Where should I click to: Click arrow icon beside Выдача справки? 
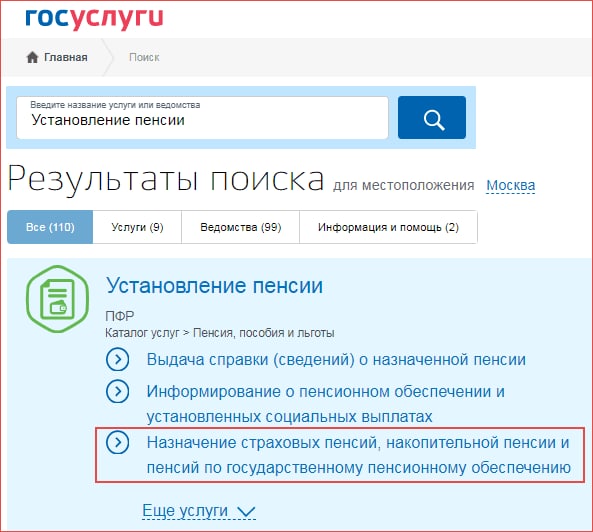pyautogui.click(x=118, y=359)
